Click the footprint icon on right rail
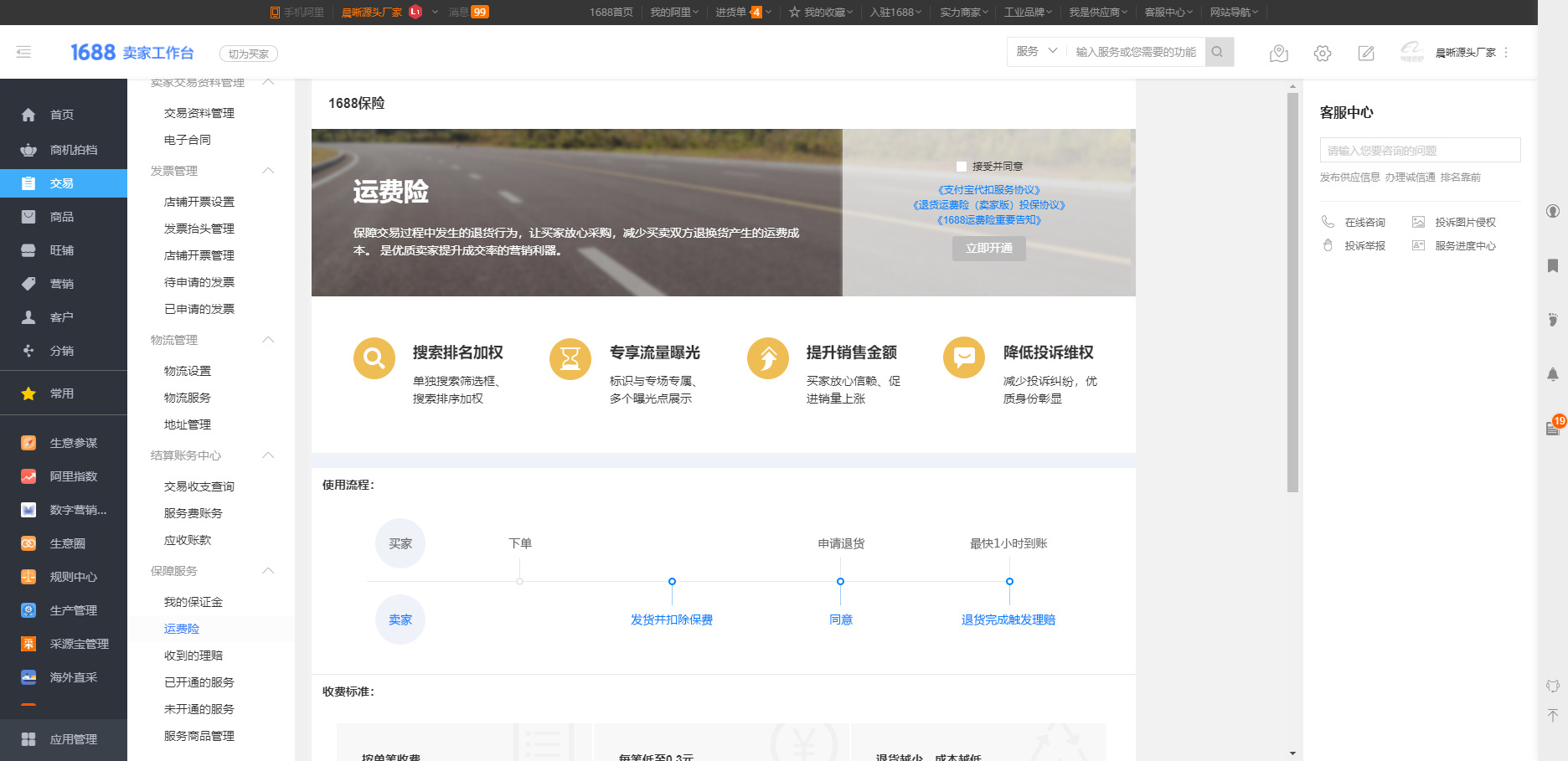Image resolution: width=1568 pixels, height=761 pixels. [1553, 320]
